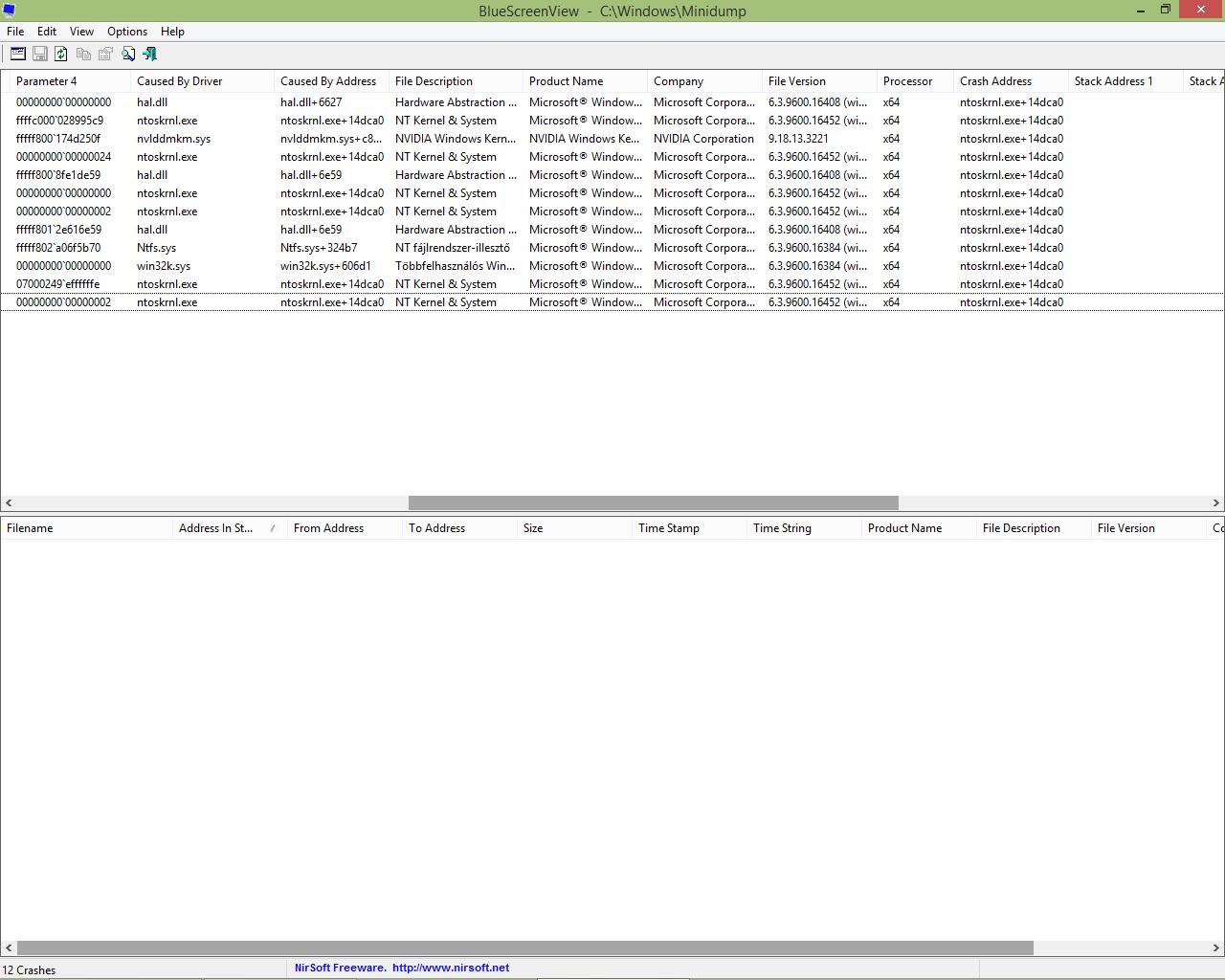Click the Time Stamp column header
This screenshot has width=1225, height=980.
pos(689,528)
